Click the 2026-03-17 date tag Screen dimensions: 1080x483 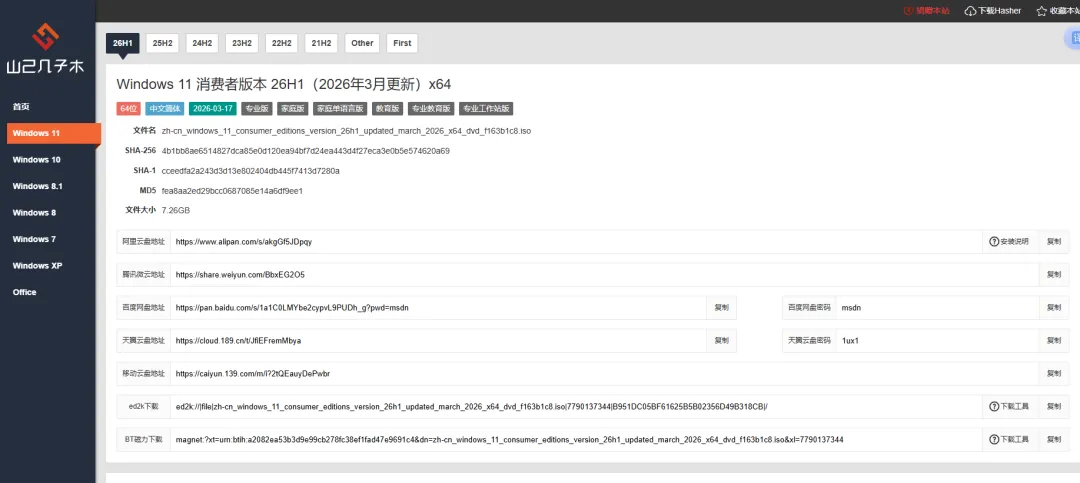coord(213,109)
